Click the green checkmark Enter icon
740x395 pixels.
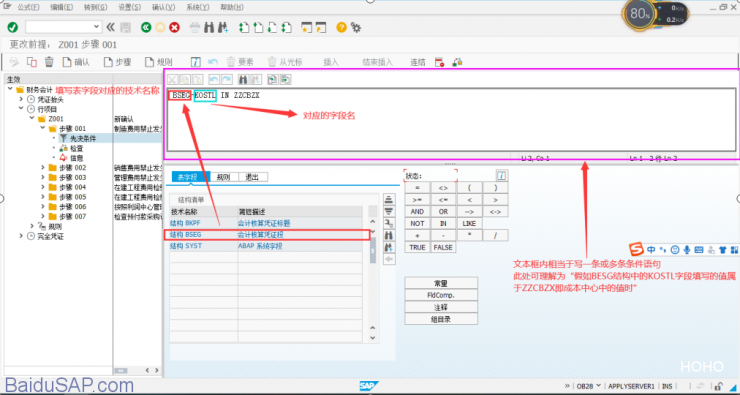pyautogui.click(x=13, y=27)
